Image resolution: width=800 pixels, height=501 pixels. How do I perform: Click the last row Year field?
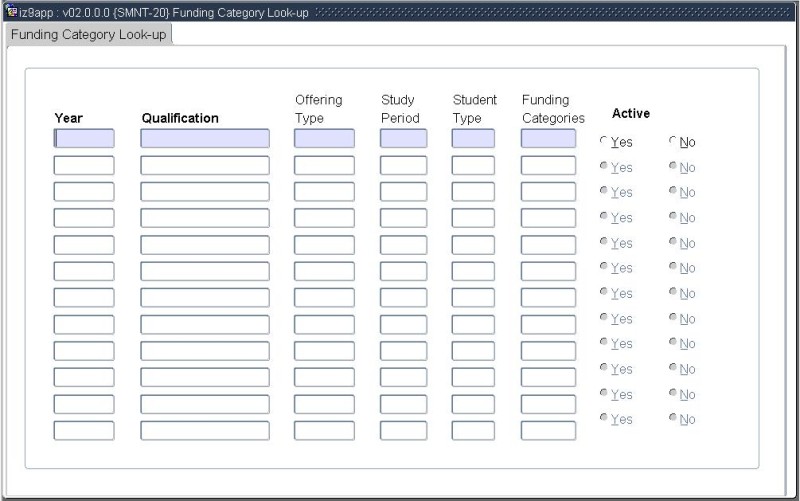pyautogui.click(x=84, y=431)
